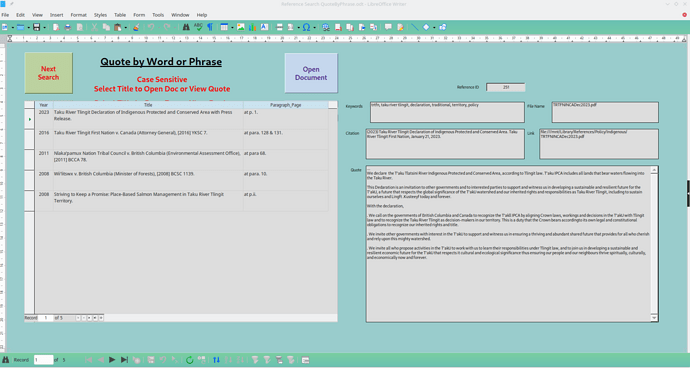Click the Save document icon
690x368 pixels.
tap(37, 27)
